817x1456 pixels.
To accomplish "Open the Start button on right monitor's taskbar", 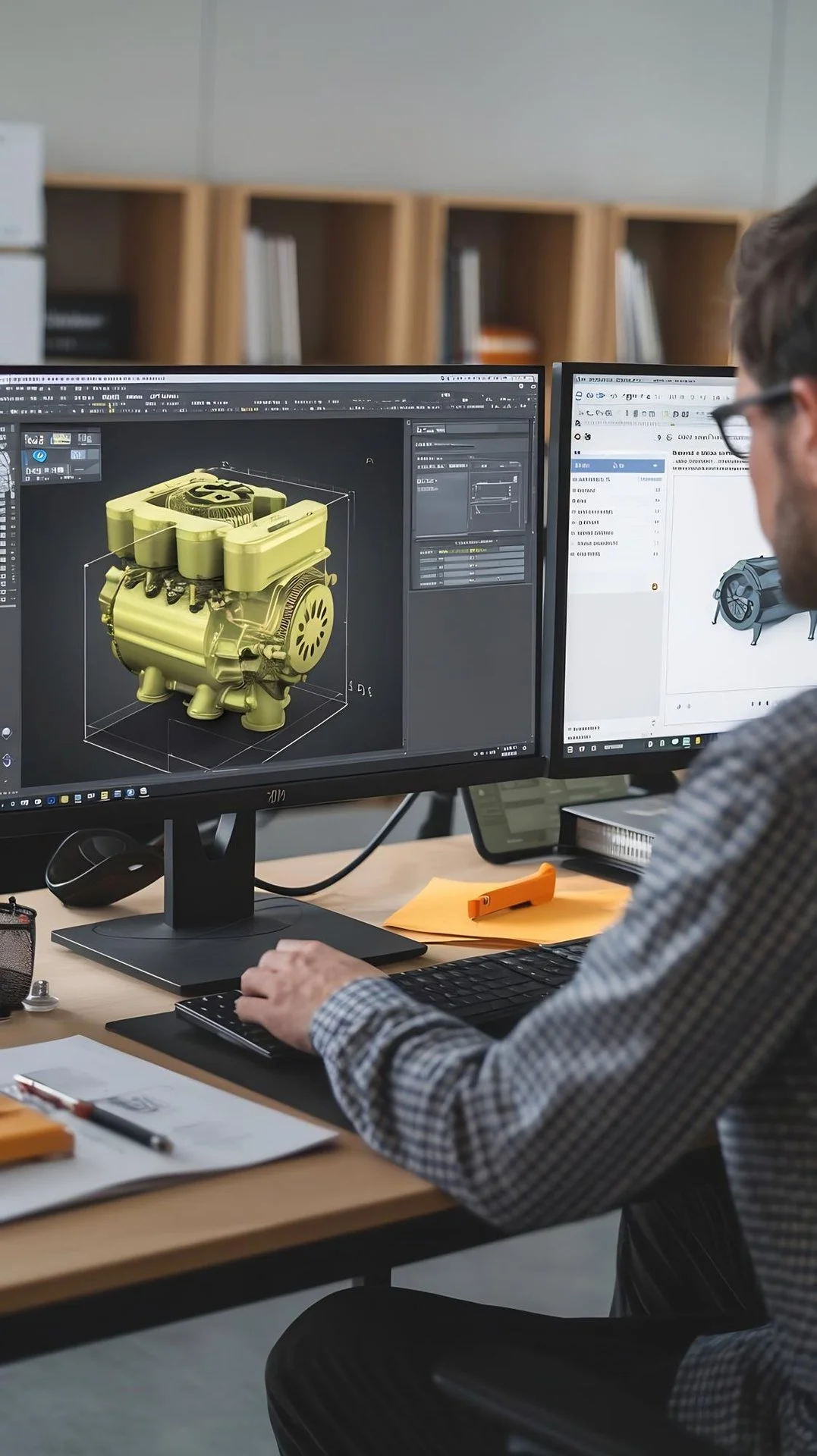I will tap(571, 750).
